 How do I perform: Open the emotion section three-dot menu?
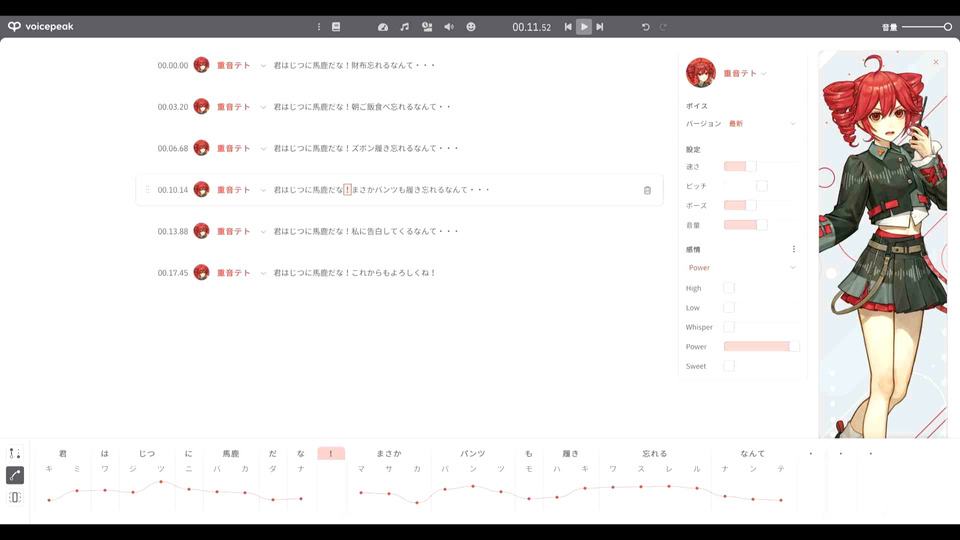click(x=793, y=249)
